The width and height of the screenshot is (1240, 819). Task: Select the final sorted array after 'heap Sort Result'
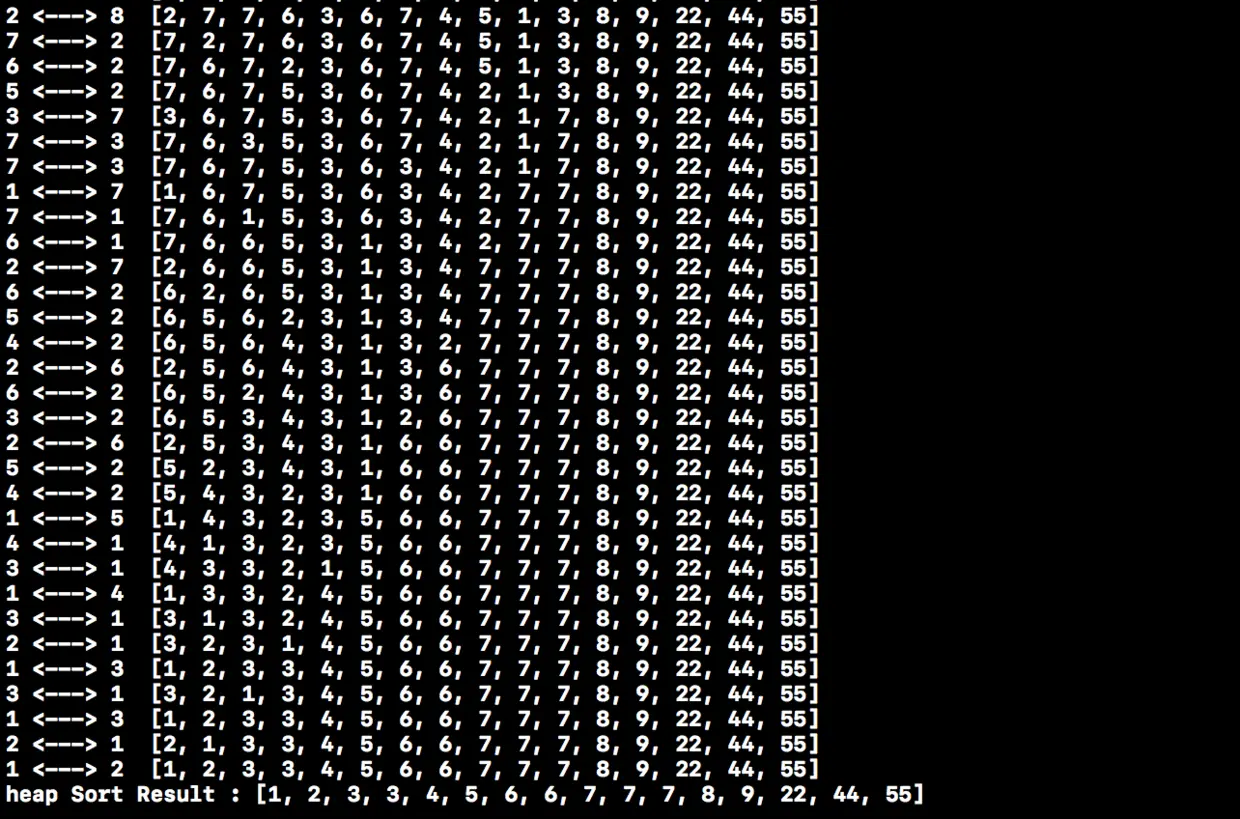tap(590, 794)
